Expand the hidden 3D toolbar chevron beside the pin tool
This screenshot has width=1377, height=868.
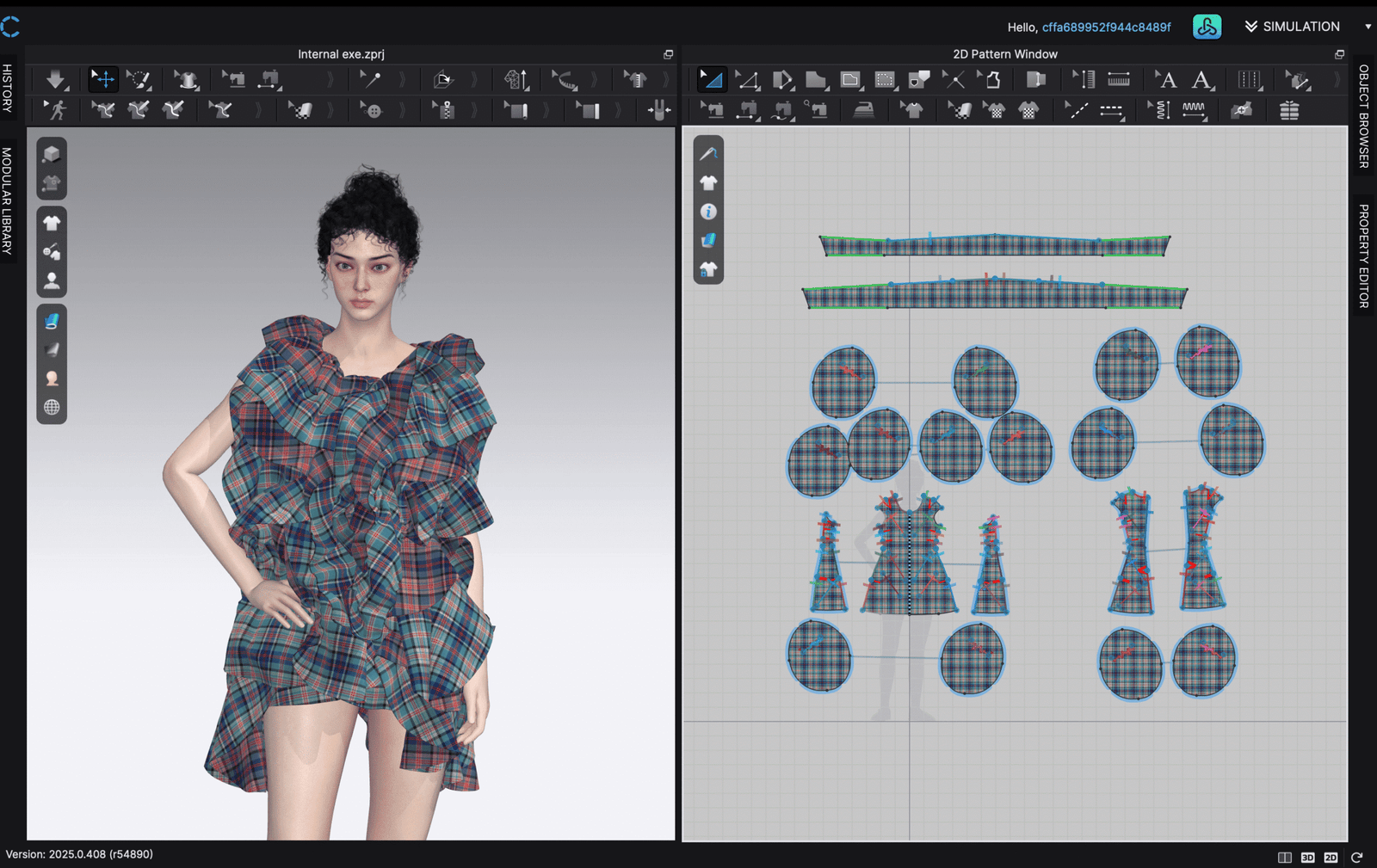[402, 80]
